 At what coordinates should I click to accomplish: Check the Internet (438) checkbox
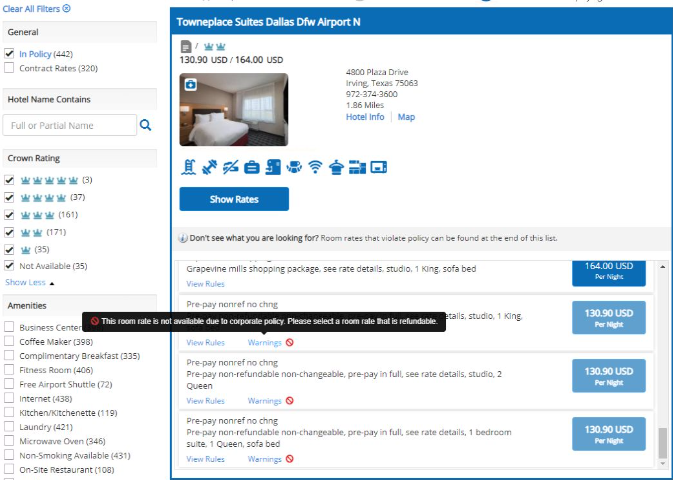pos(9,398)
